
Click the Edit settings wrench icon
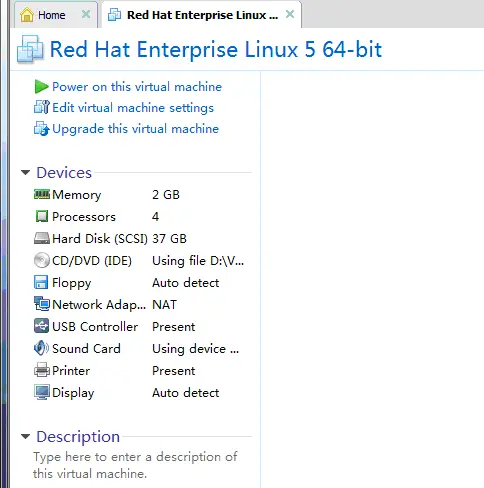[42, 107]
